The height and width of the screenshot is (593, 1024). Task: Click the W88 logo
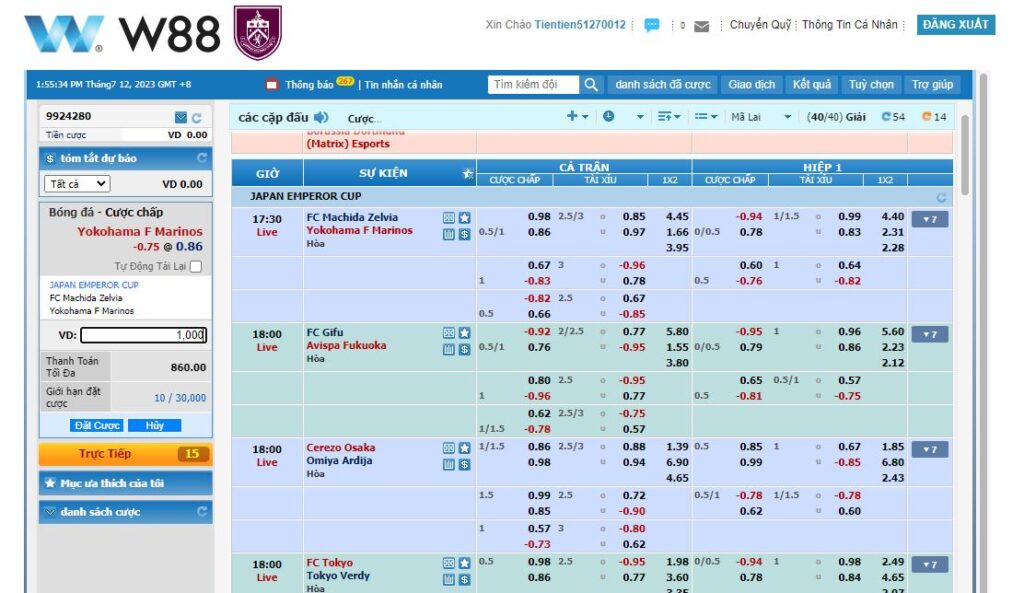point(122,33)
